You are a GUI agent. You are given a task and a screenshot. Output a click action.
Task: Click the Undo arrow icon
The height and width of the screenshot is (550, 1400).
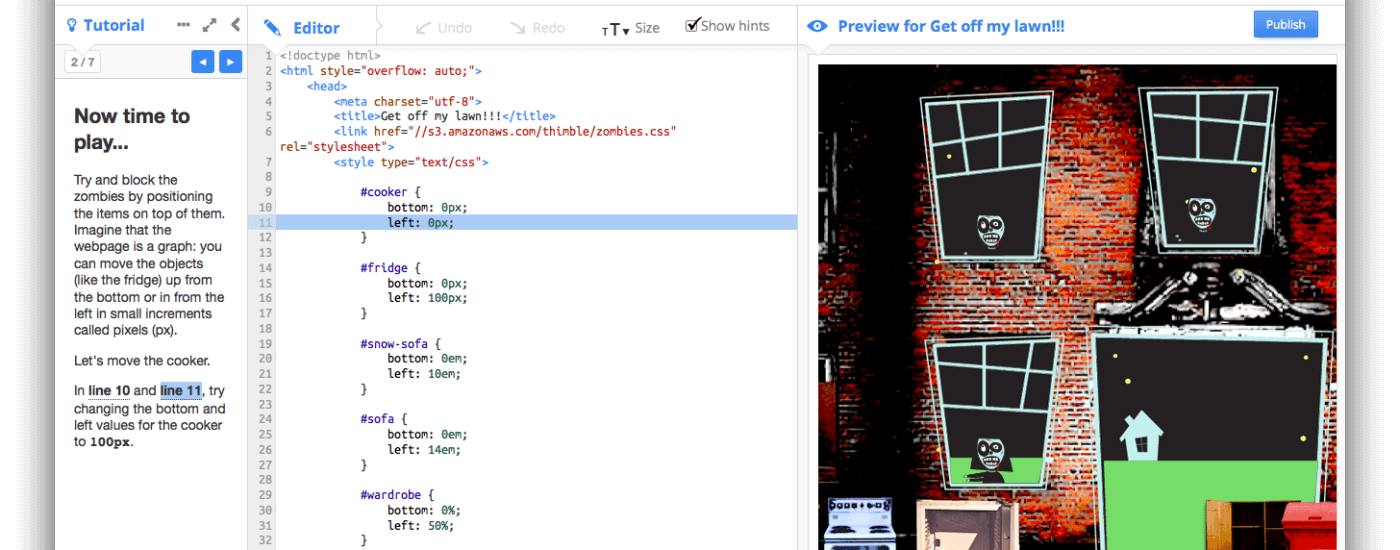pos(424,28)
